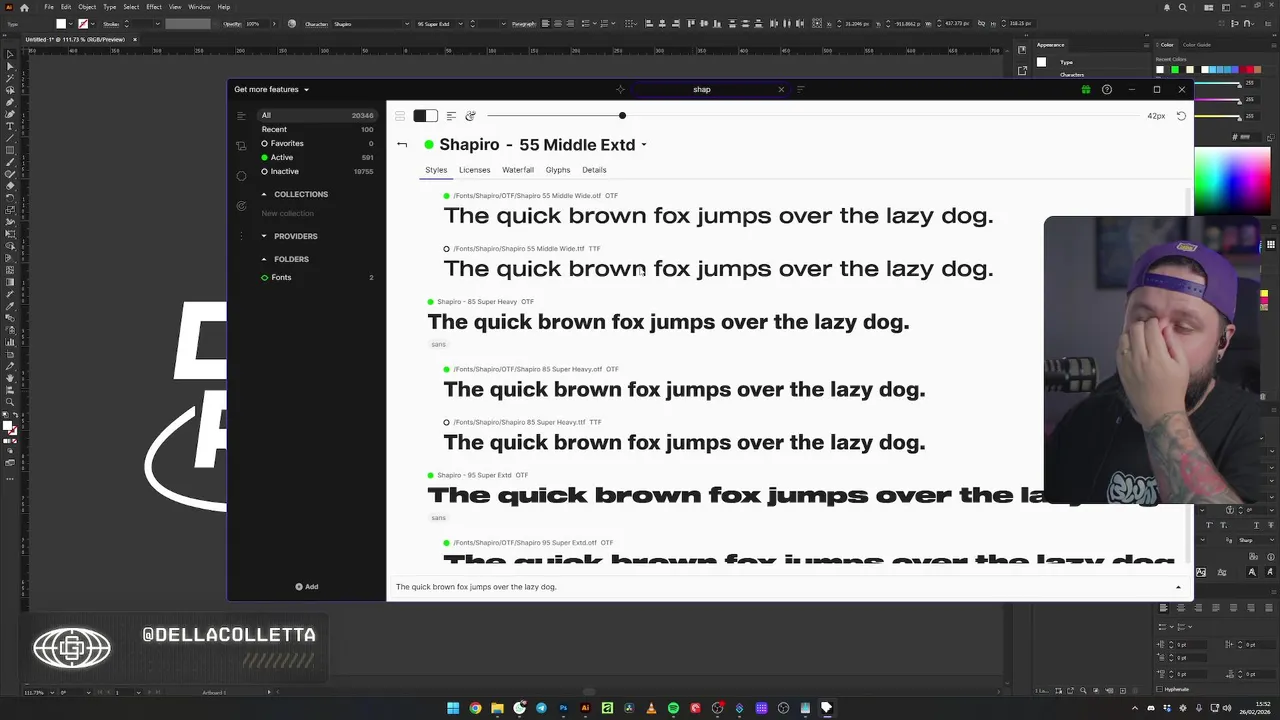Click the back arrow beside the Shapiro title
1280x720 pixels.
[402, 145]
